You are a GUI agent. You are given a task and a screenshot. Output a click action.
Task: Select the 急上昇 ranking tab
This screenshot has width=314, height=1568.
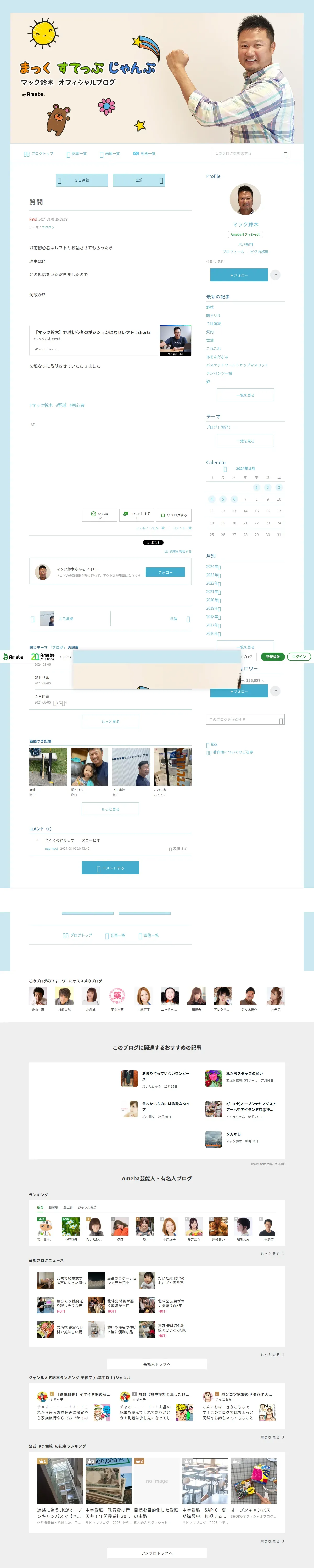tap(68, 1208)
